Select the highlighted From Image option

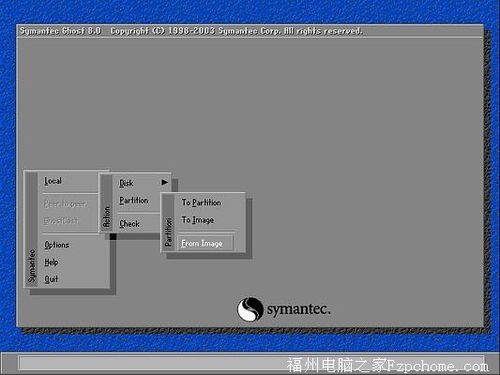pyautogui.click(x=205, y=243)
